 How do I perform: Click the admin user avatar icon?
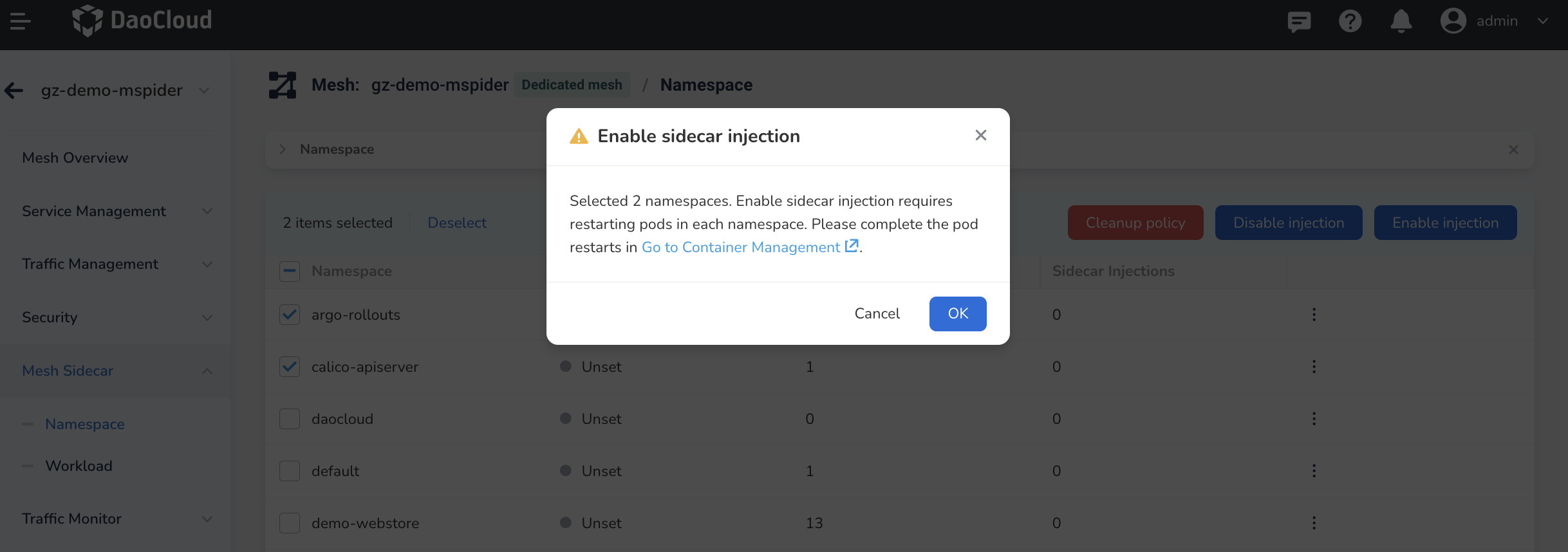[x=1453, y=21]
